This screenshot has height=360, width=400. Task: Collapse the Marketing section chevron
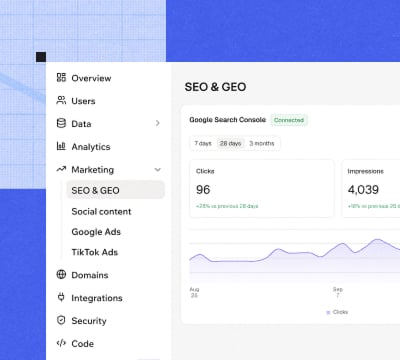tap(158, 169)
